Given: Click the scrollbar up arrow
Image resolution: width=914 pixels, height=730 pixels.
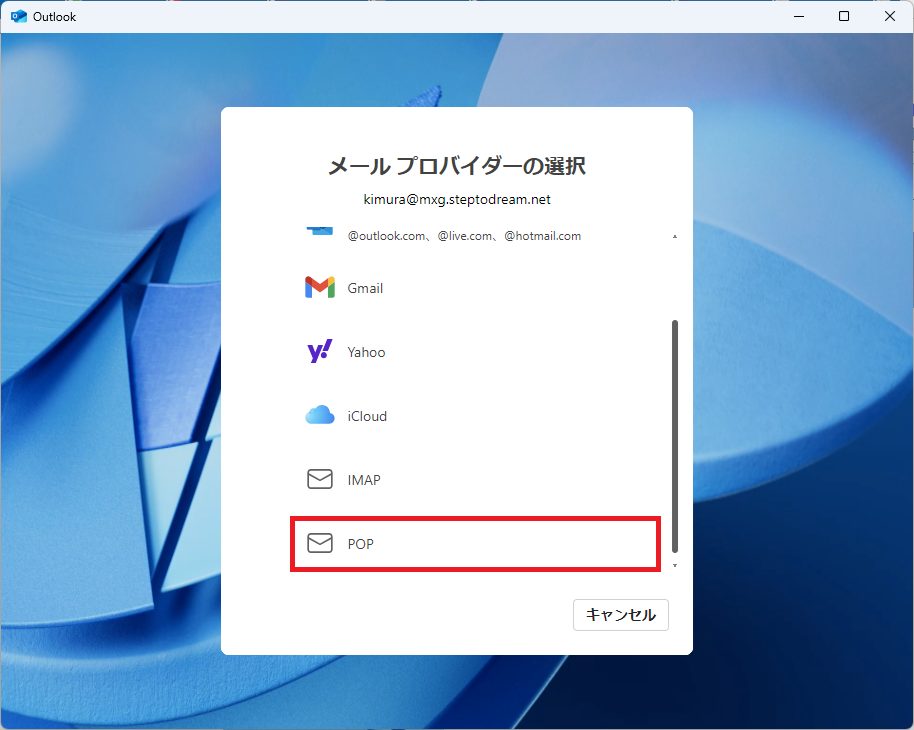Looking at the screenshot, I should pyautogui.click(x=675, y=236).
